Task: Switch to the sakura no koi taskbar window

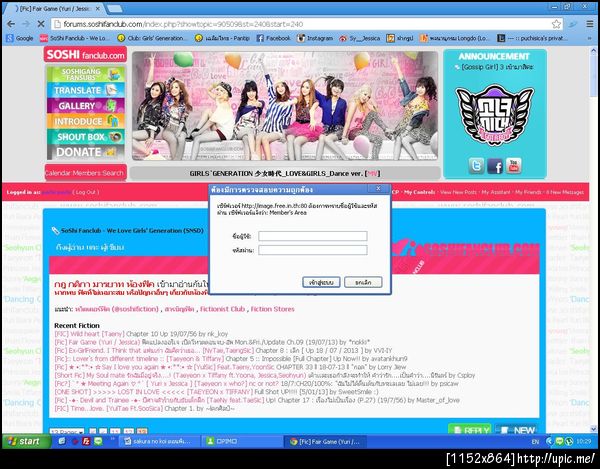Action: (159, 441)
